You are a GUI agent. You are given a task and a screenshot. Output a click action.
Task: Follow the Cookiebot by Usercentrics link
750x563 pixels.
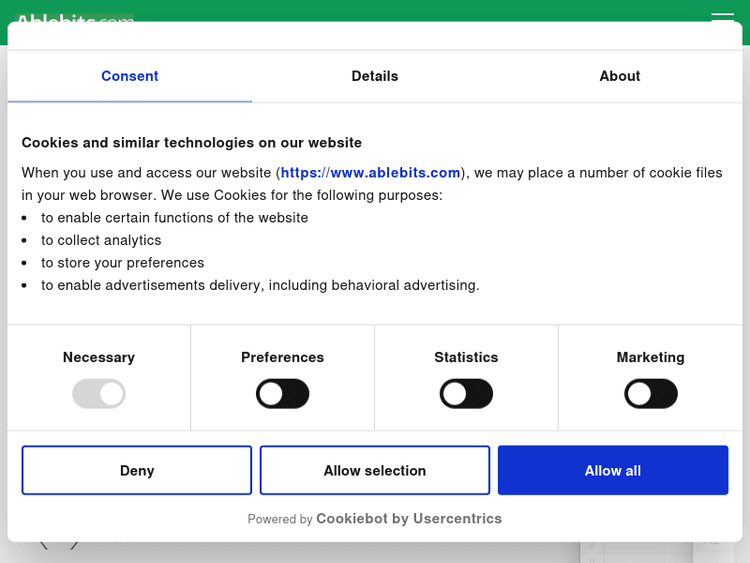point(409,519)
